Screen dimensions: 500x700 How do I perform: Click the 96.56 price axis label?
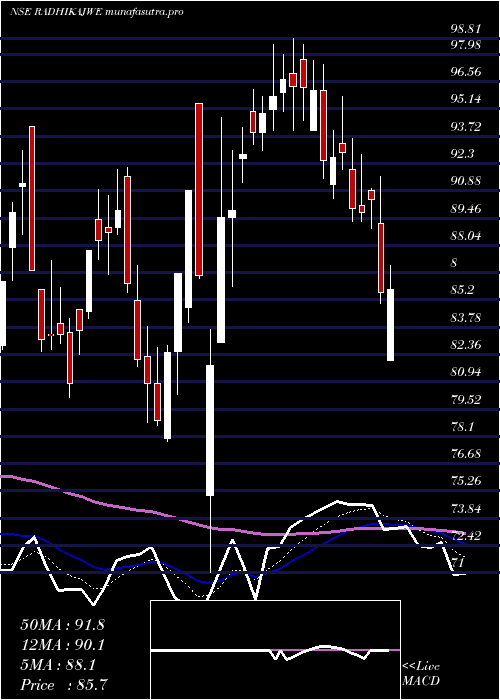coord(466,71)
